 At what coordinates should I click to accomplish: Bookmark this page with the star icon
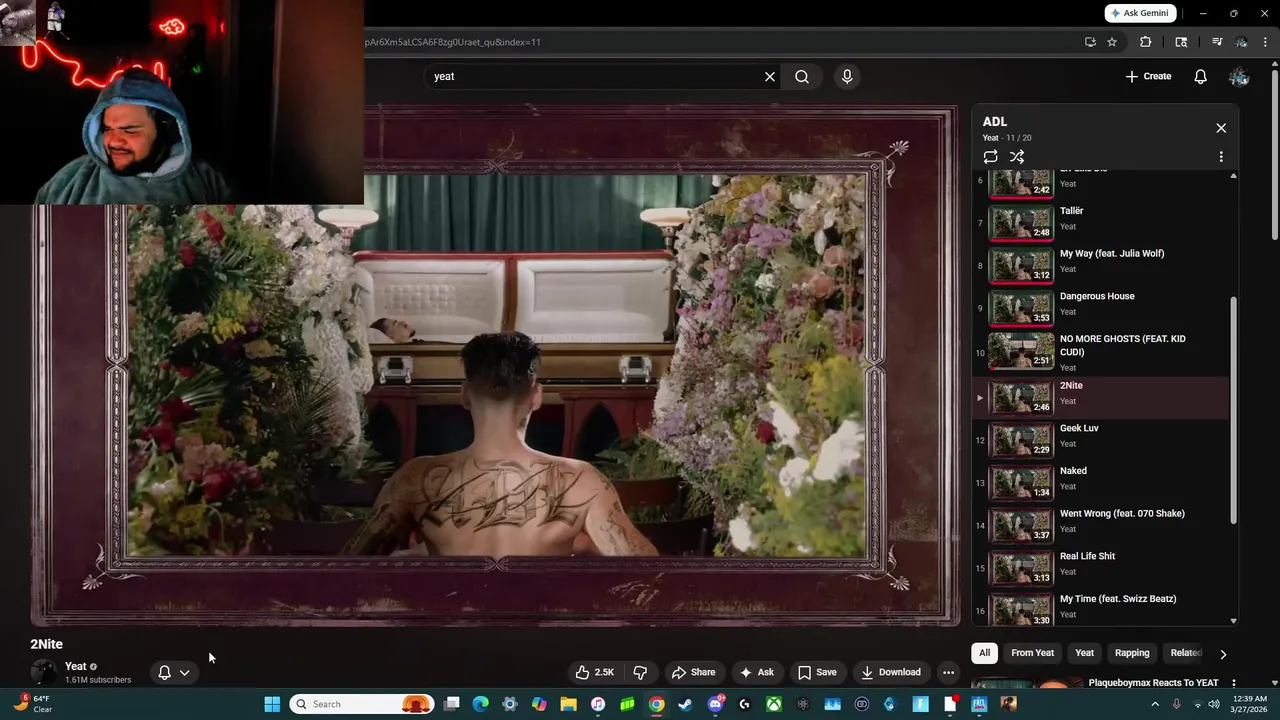(1112, 42)
